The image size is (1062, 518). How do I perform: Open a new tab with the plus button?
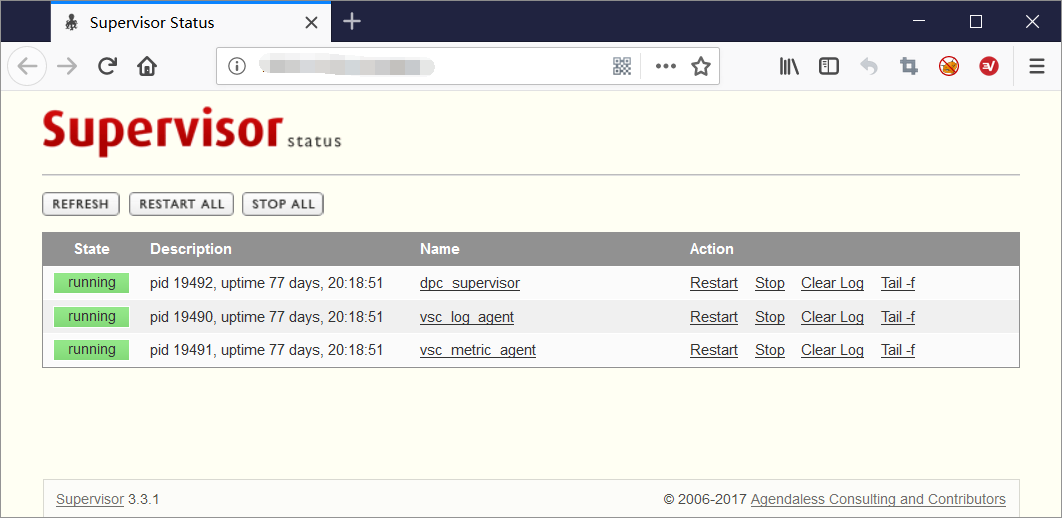(x=352, y=22)
